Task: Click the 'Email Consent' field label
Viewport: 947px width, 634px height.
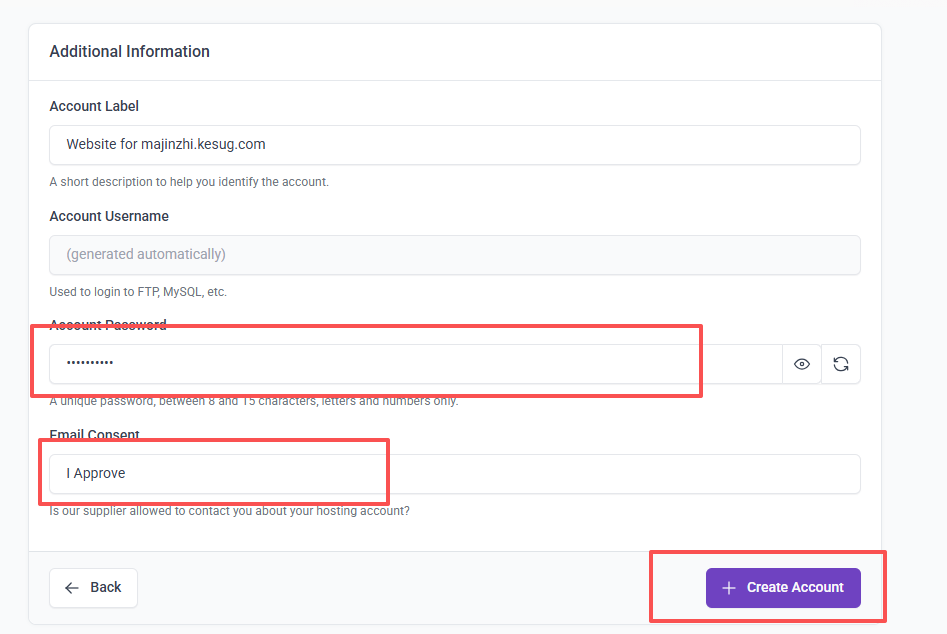Action: tap(94, 435)
